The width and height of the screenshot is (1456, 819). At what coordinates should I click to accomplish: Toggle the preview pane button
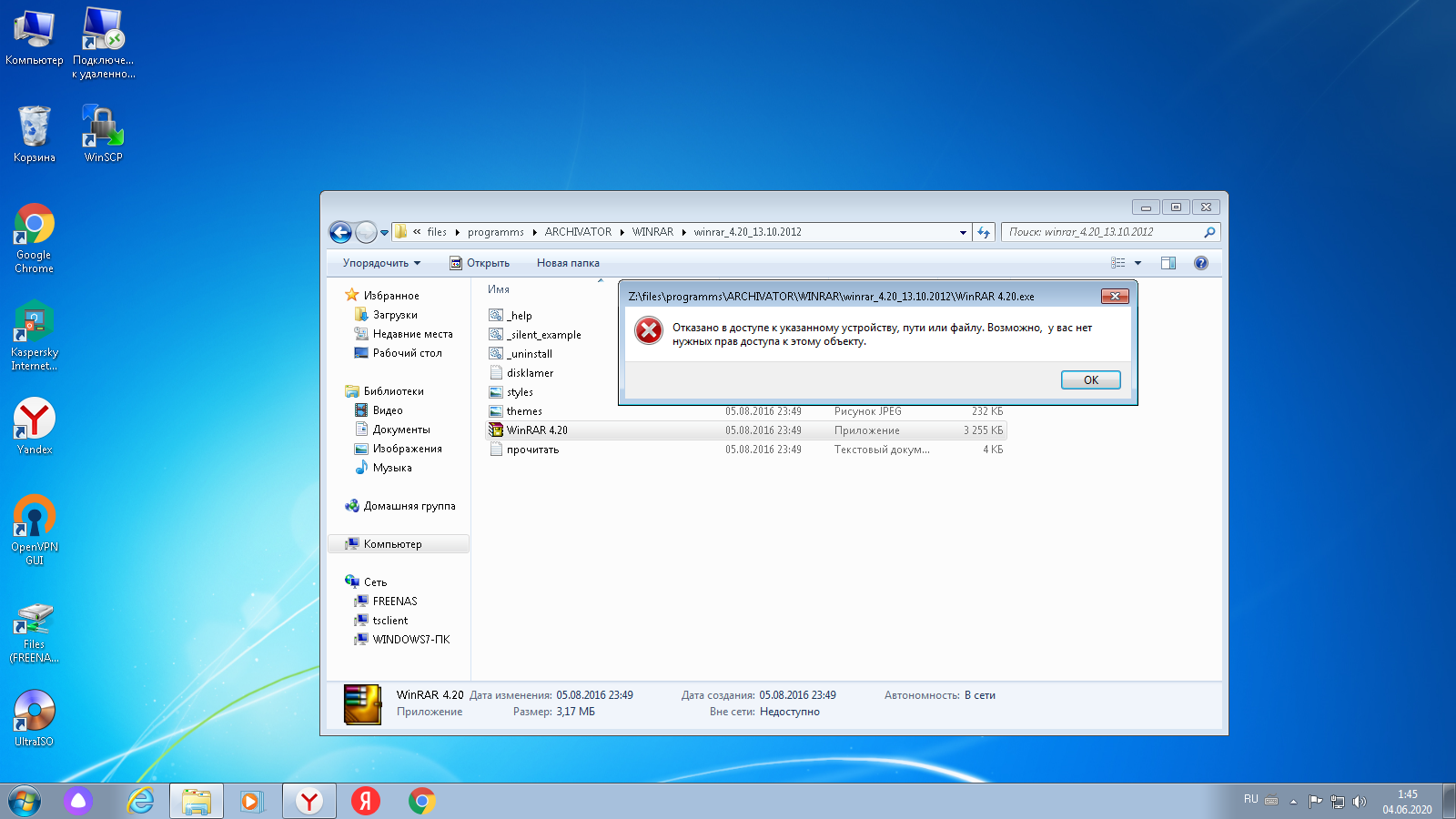(1168, 263)
